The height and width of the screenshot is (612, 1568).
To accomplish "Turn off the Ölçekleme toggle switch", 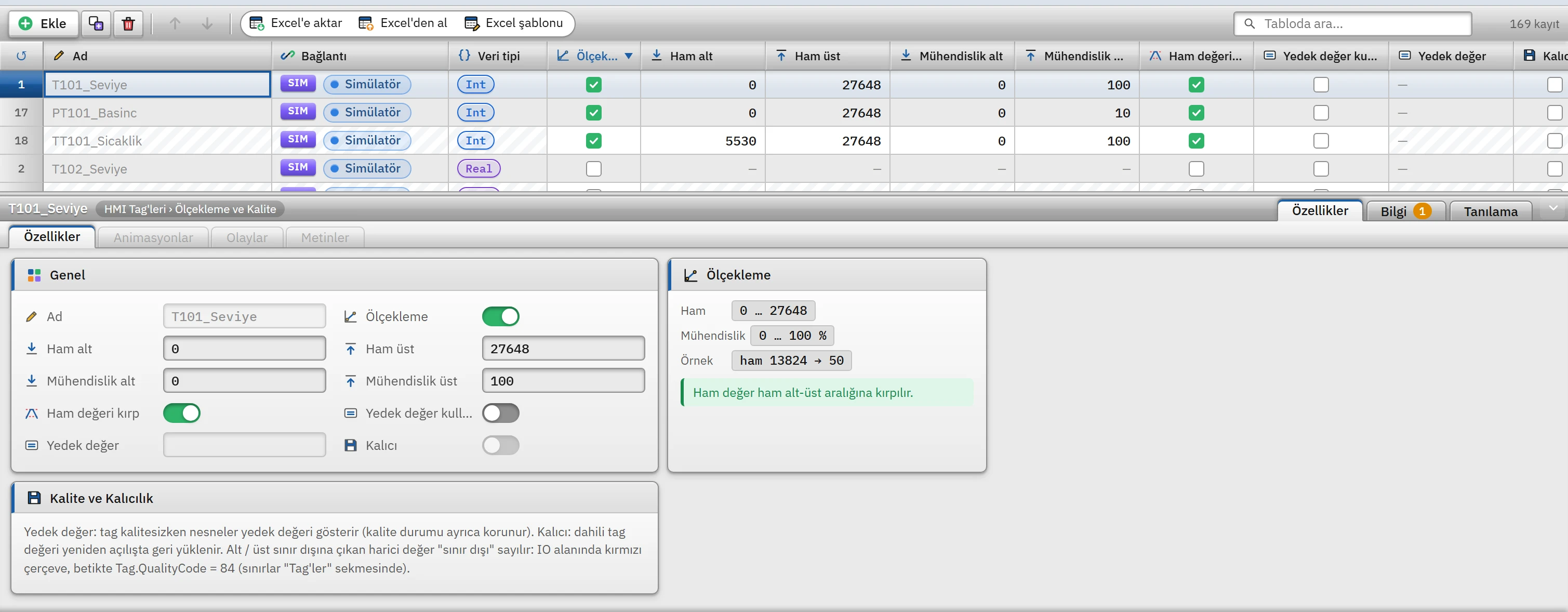I will coord(500,317).
